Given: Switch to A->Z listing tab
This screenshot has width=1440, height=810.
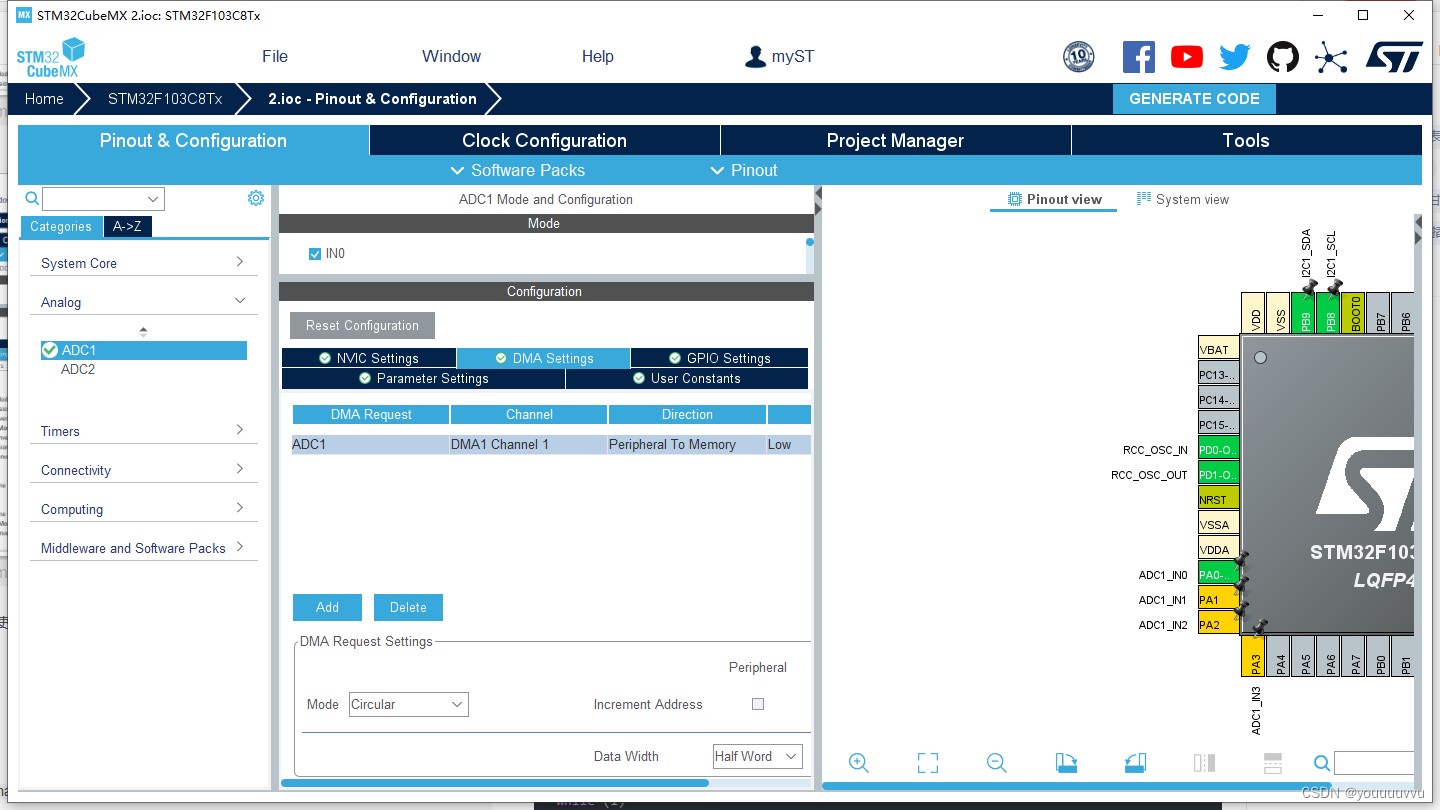Looking at the screenshot, I should click(x=127, y=227).
